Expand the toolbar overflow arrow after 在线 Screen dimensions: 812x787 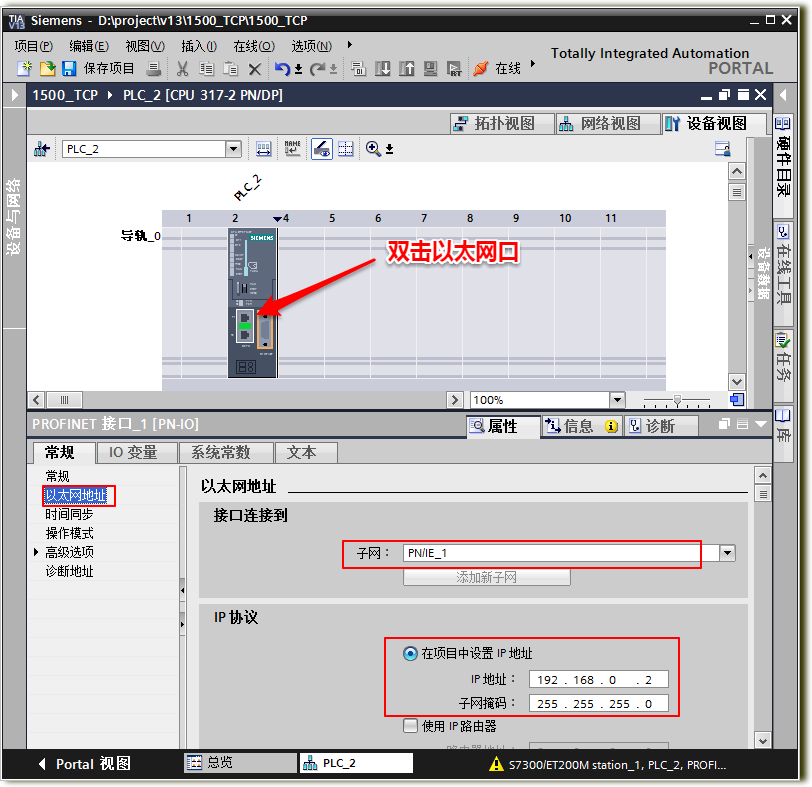pos(532,64)
